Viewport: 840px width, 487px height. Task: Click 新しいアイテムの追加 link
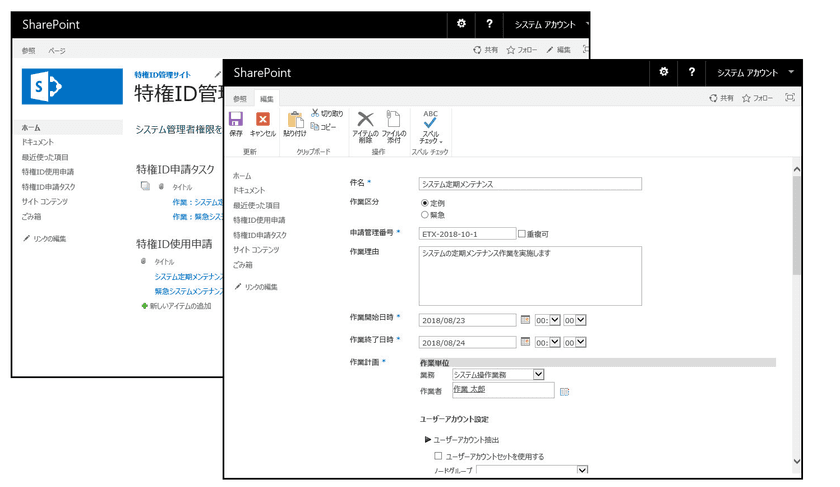pos(181,305)
